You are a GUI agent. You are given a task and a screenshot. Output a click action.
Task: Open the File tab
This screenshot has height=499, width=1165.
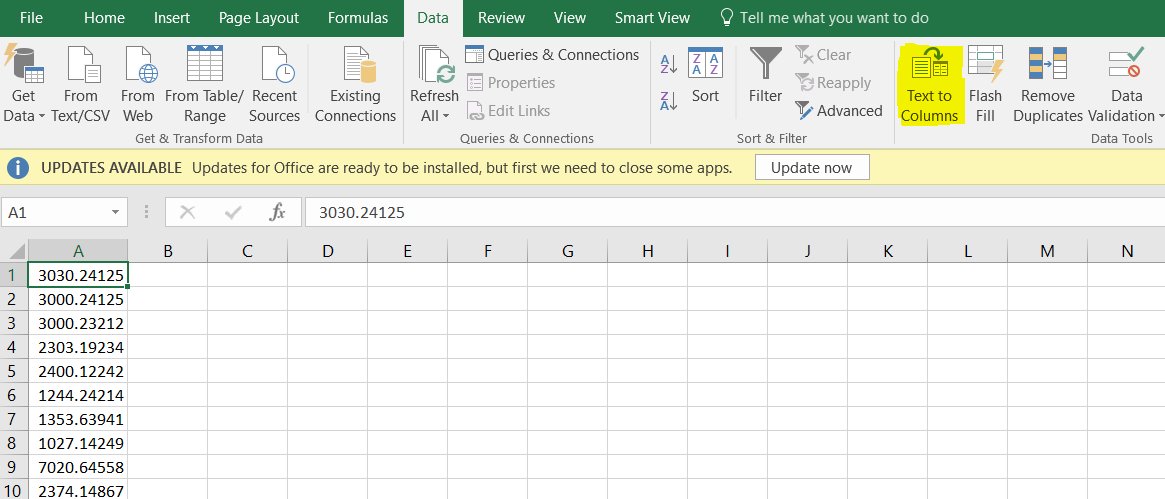(x=31, y=18)
